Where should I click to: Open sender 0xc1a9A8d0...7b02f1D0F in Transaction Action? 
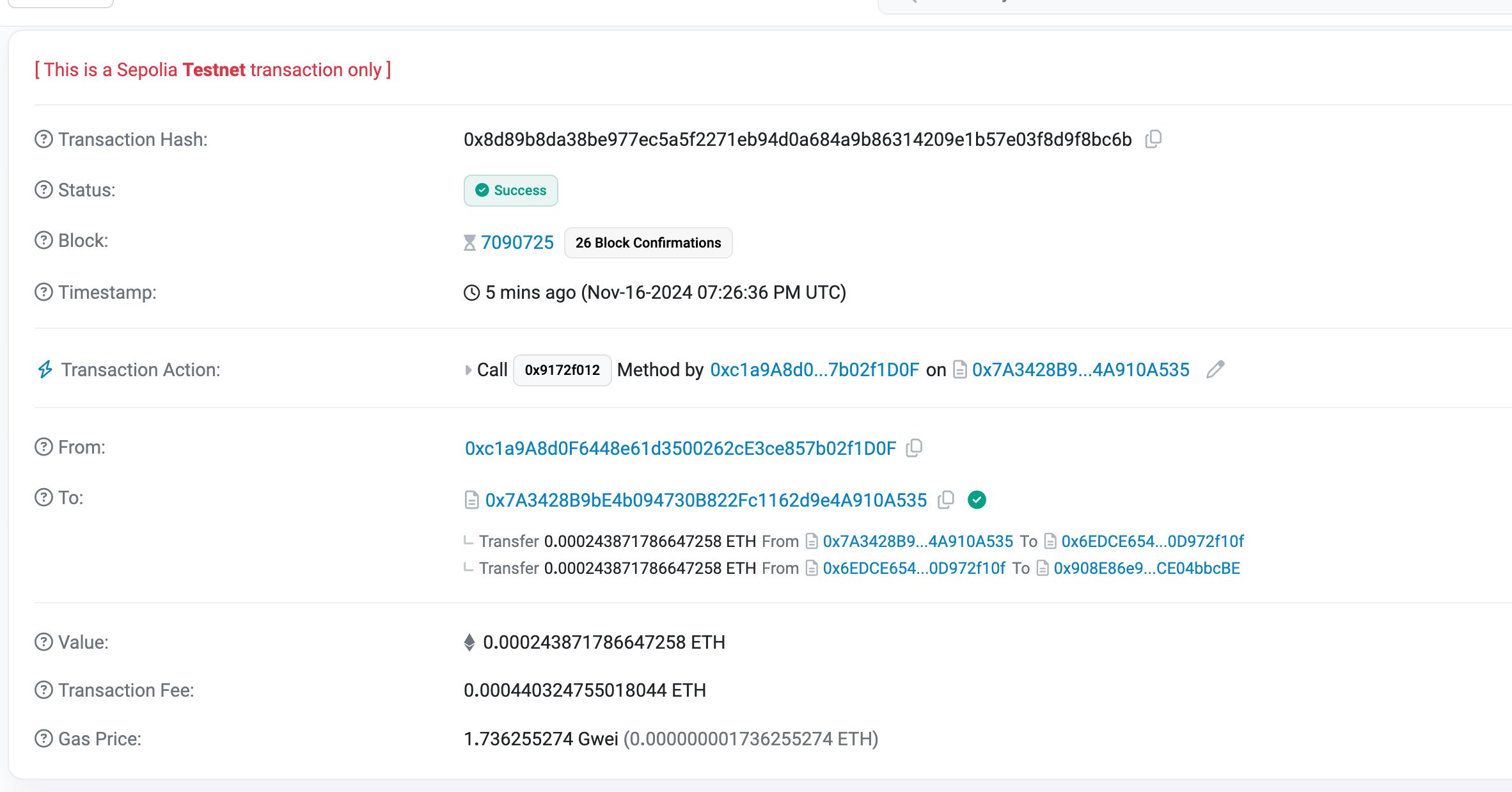tap(815, 370)
